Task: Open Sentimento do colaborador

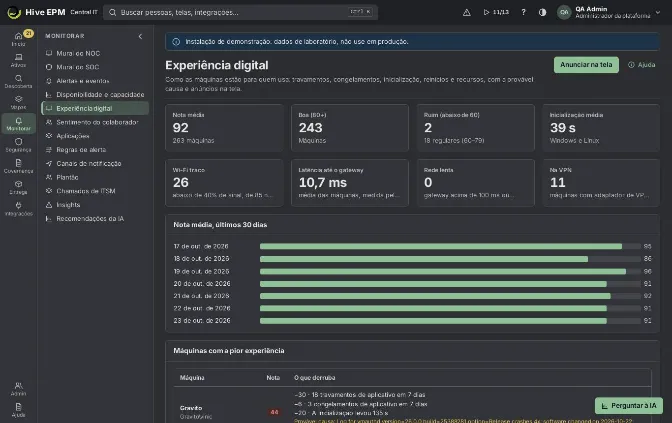Action: click(x=95, y=122)
